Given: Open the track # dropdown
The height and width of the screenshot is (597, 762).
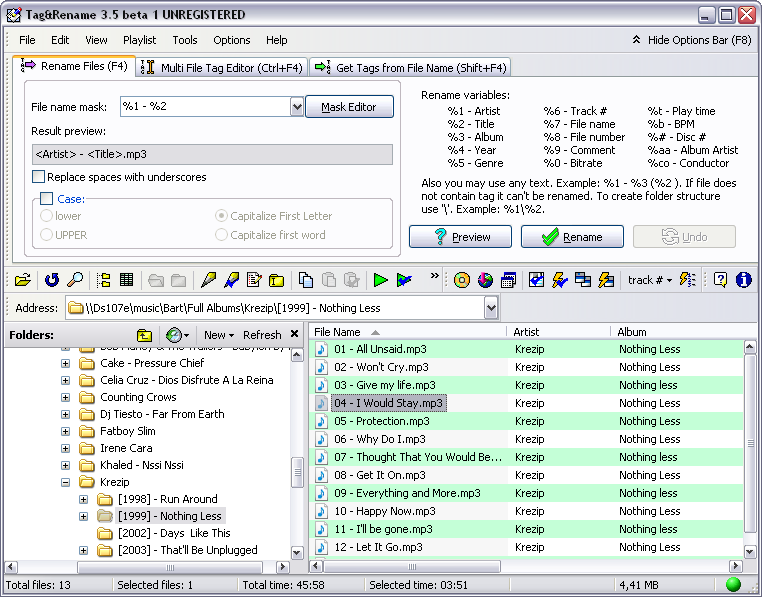Looking at the screenshot, I should [x=650, y=280].
